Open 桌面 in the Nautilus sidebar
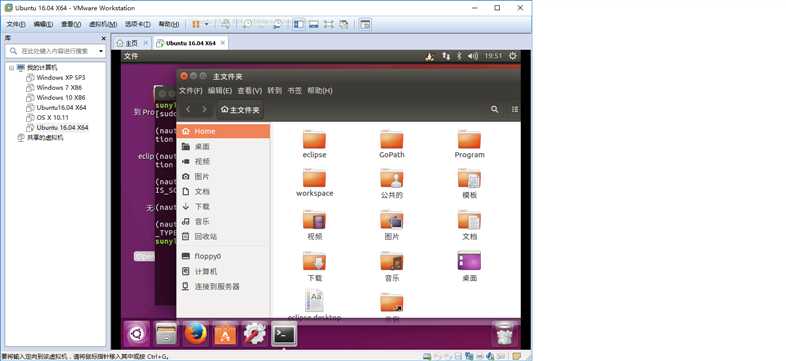786x361 pixels. point(223,146)
